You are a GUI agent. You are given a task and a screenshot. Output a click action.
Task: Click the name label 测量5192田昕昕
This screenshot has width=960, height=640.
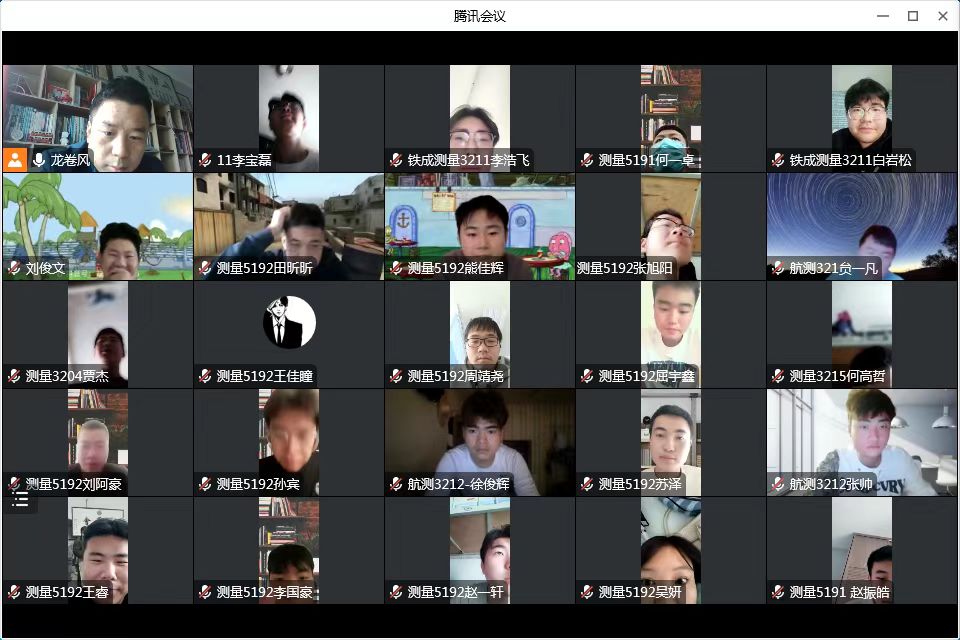point(264,268)
